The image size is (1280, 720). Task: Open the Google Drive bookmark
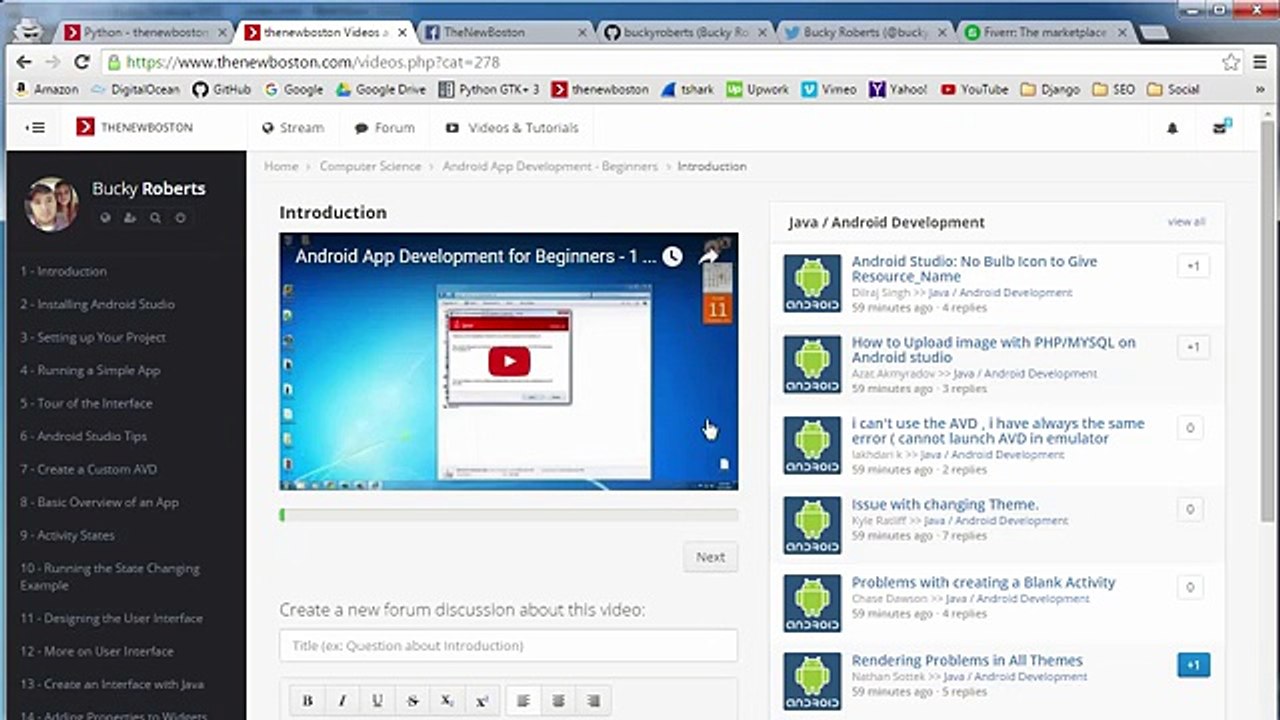pos(380,89)
